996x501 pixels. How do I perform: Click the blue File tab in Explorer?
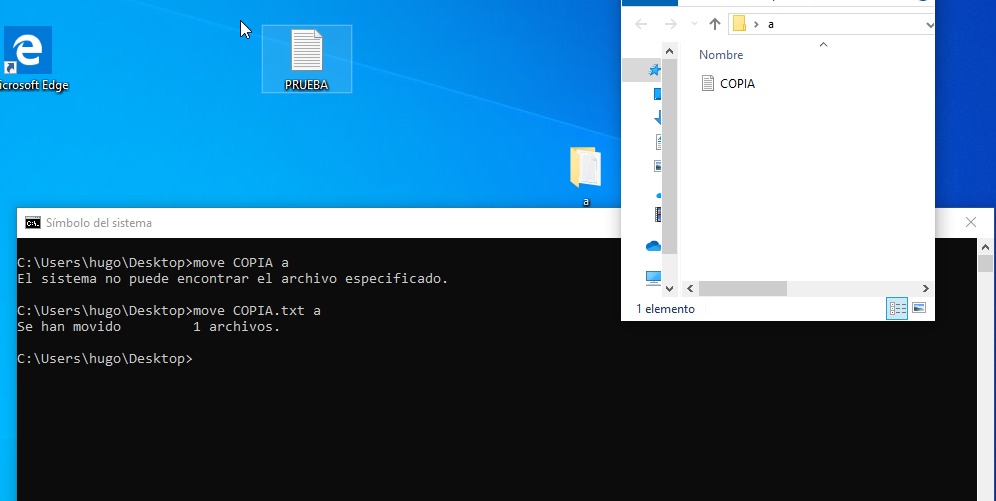648,2
